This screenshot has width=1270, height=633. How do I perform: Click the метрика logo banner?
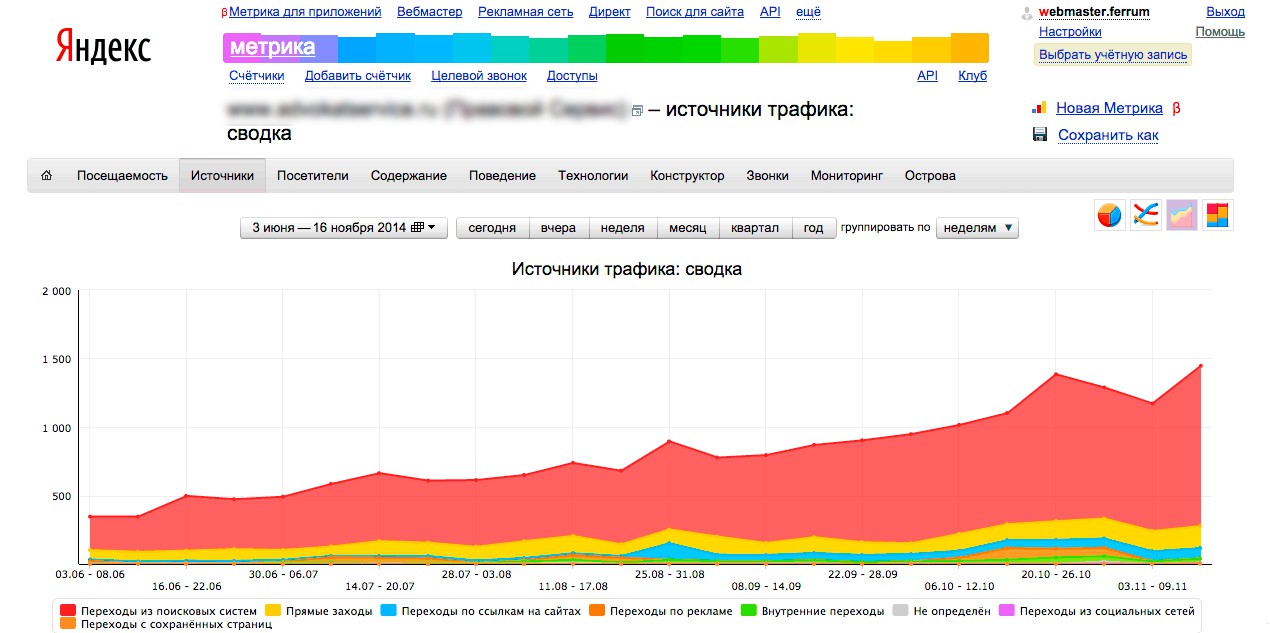pos(273,47)
